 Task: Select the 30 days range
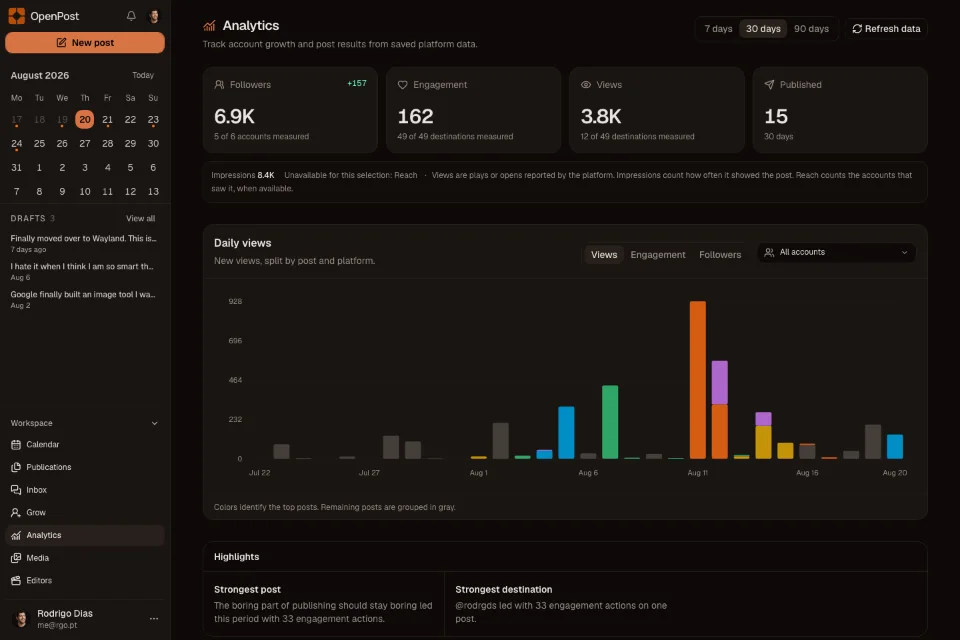[763, 29]
